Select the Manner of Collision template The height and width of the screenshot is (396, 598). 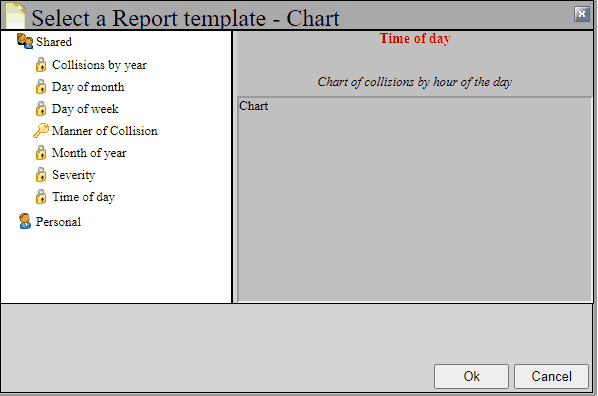point(104,131)
